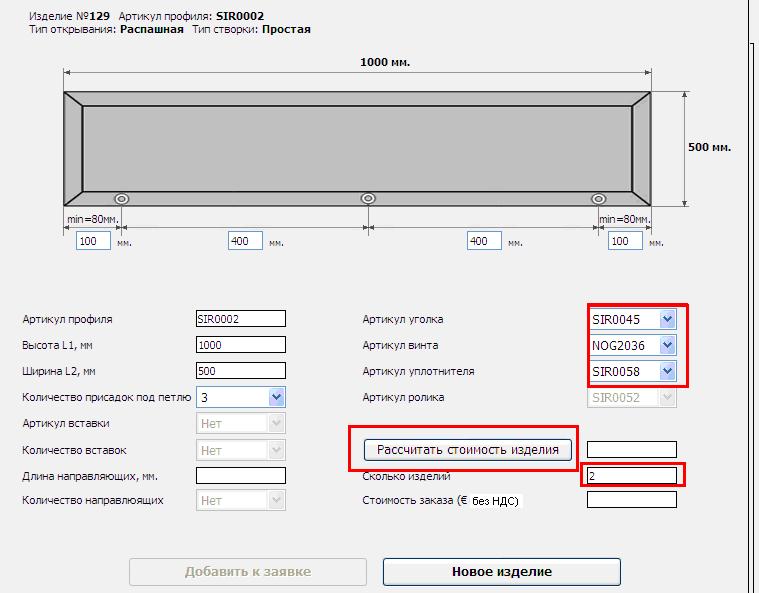
Task: Click the left hinge hole marker on the diagram
Action: point(122,198)
